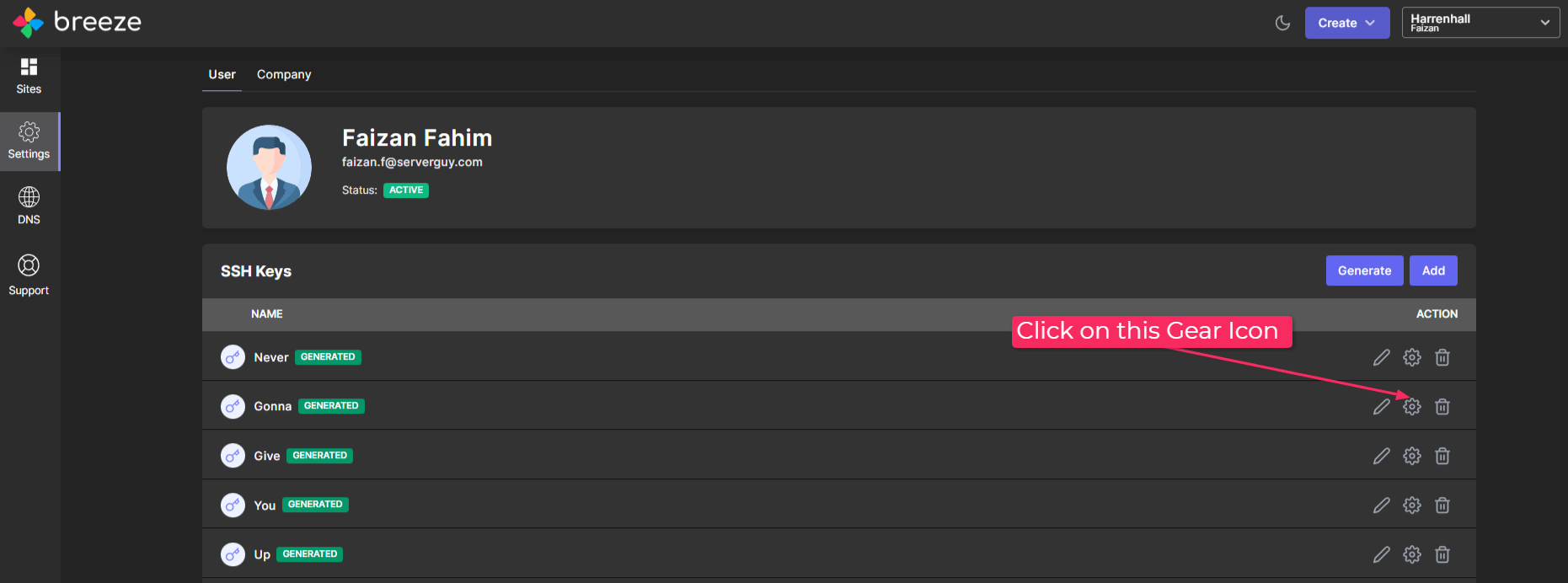
Task: Click the Faizan Fahim profile avatar
Action: [269, 168]
